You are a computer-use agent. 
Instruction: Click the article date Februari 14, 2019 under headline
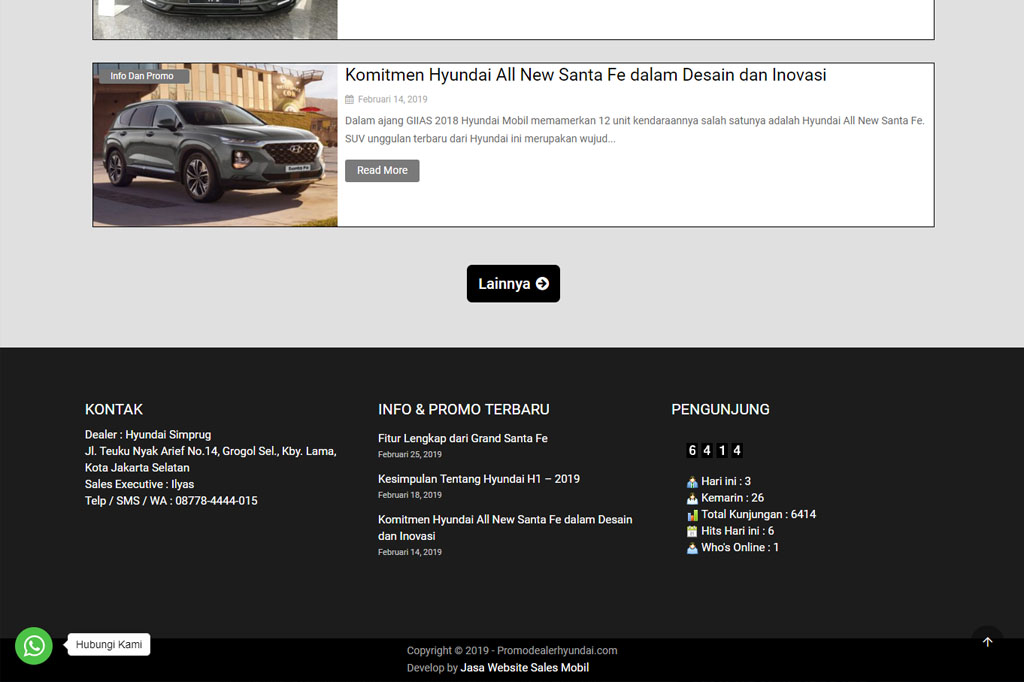click(392, 99)
